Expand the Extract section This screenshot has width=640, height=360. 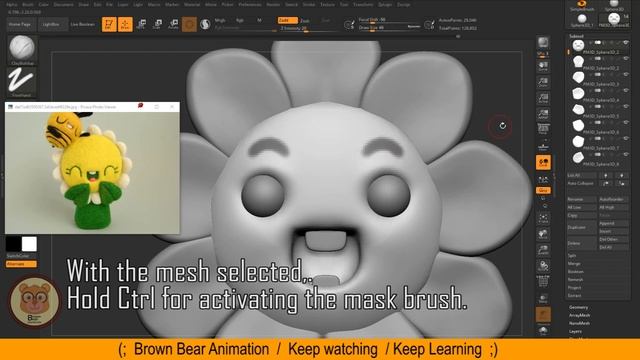[574, 296]
